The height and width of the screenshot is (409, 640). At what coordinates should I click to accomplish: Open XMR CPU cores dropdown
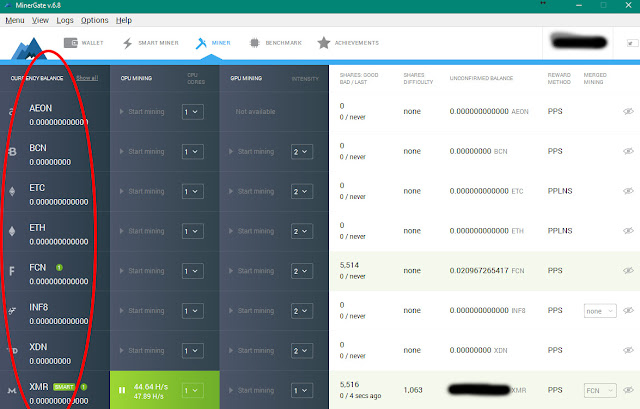(x=193, y=391)
